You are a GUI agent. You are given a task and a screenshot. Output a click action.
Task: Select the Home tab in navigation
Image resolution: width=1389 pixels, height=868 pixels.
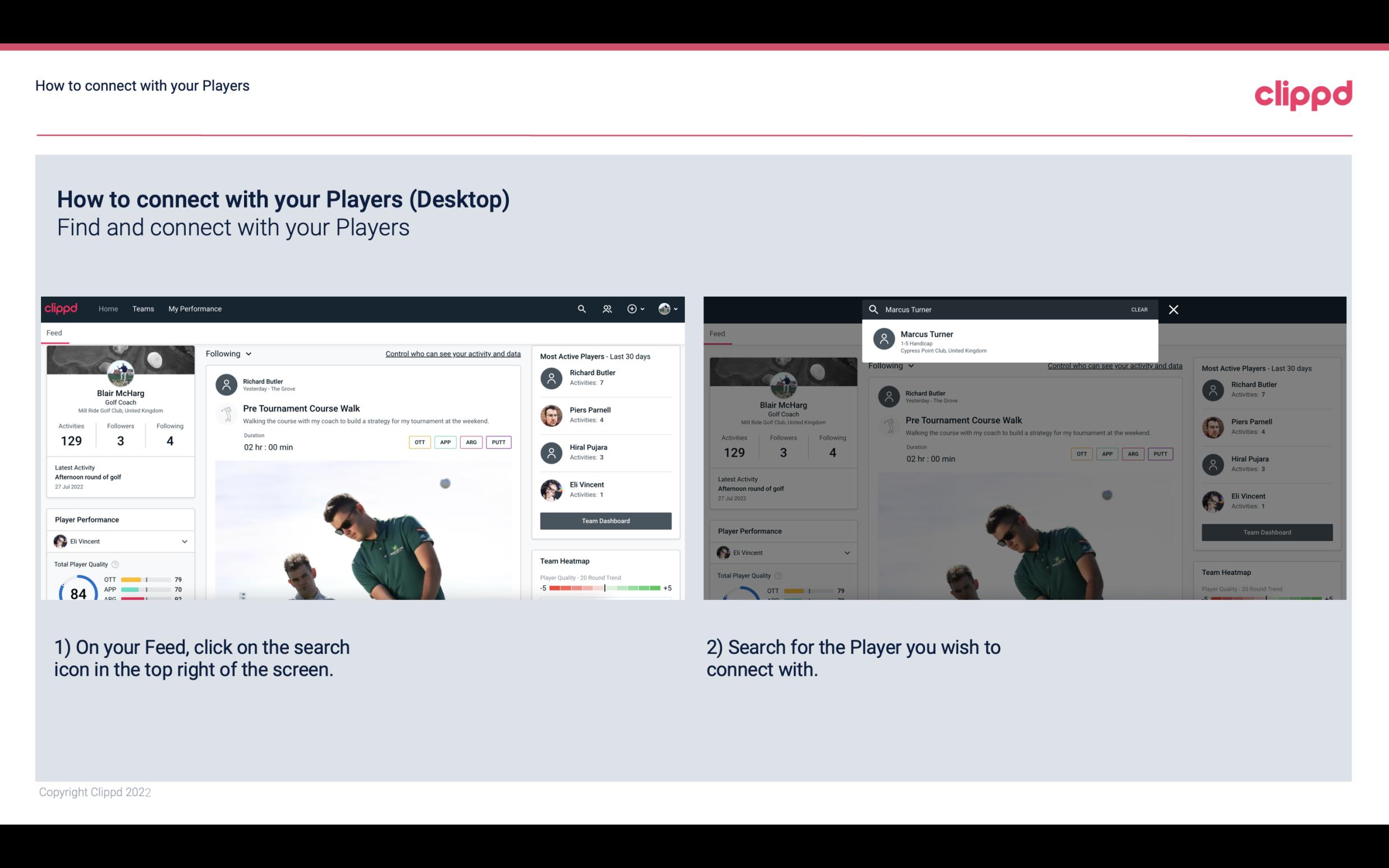pos(107,309)
